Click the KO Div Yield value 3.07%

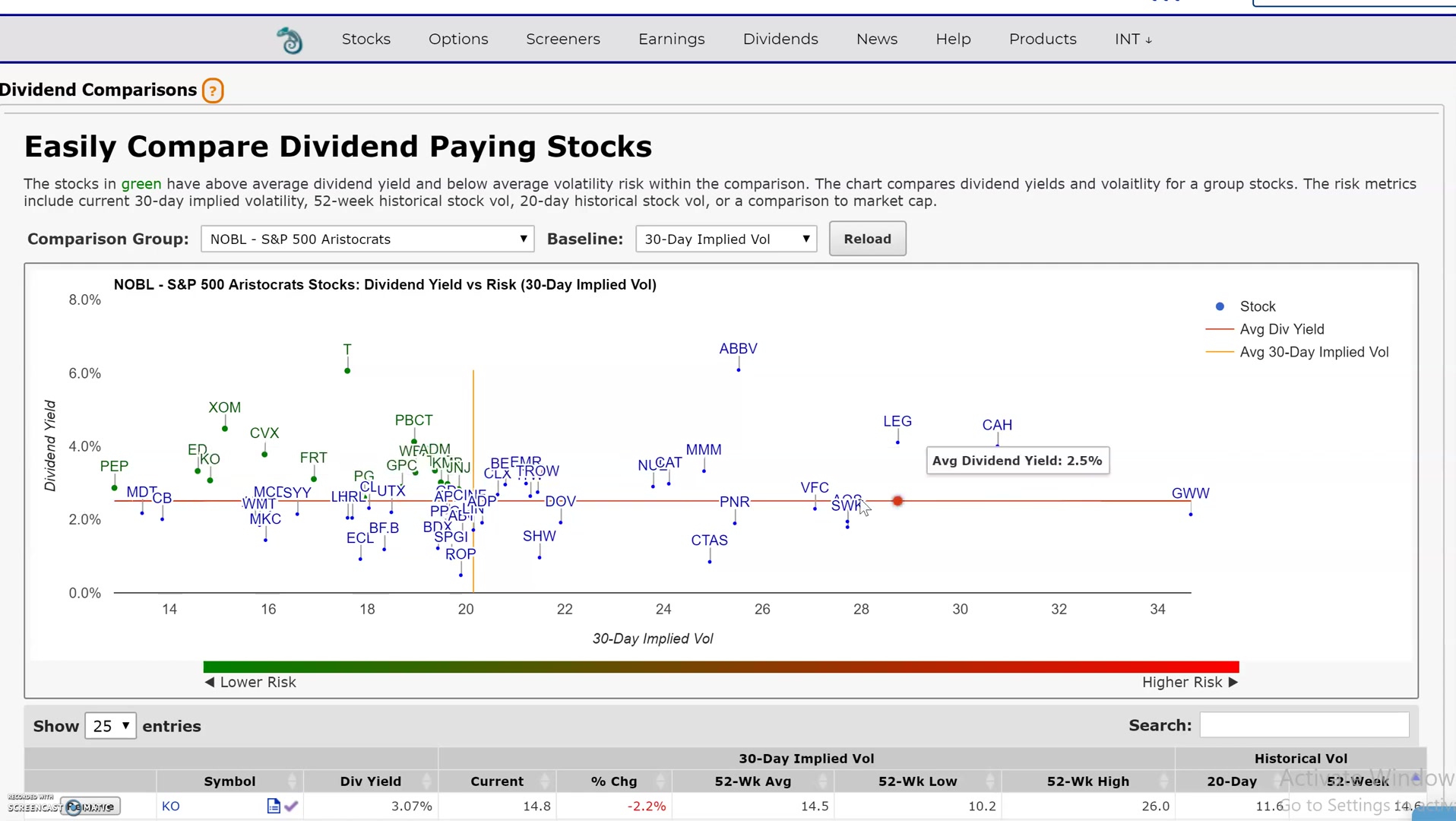pyautogui.click(x=411, y=806)
